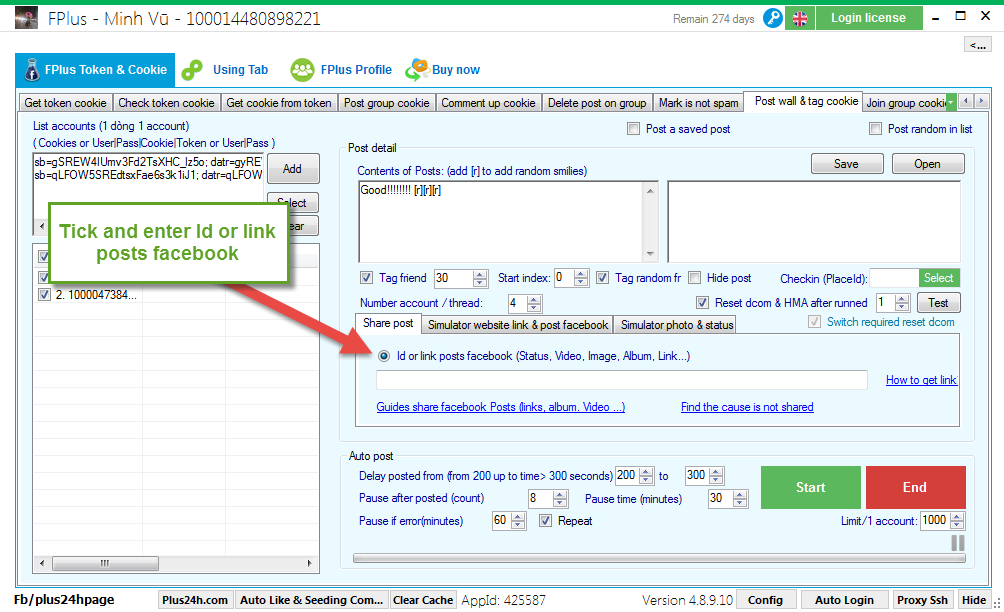Uncheck the Repeat checkbox
Viewport: 1004px width, 612px height.
[x=545, y=520]
